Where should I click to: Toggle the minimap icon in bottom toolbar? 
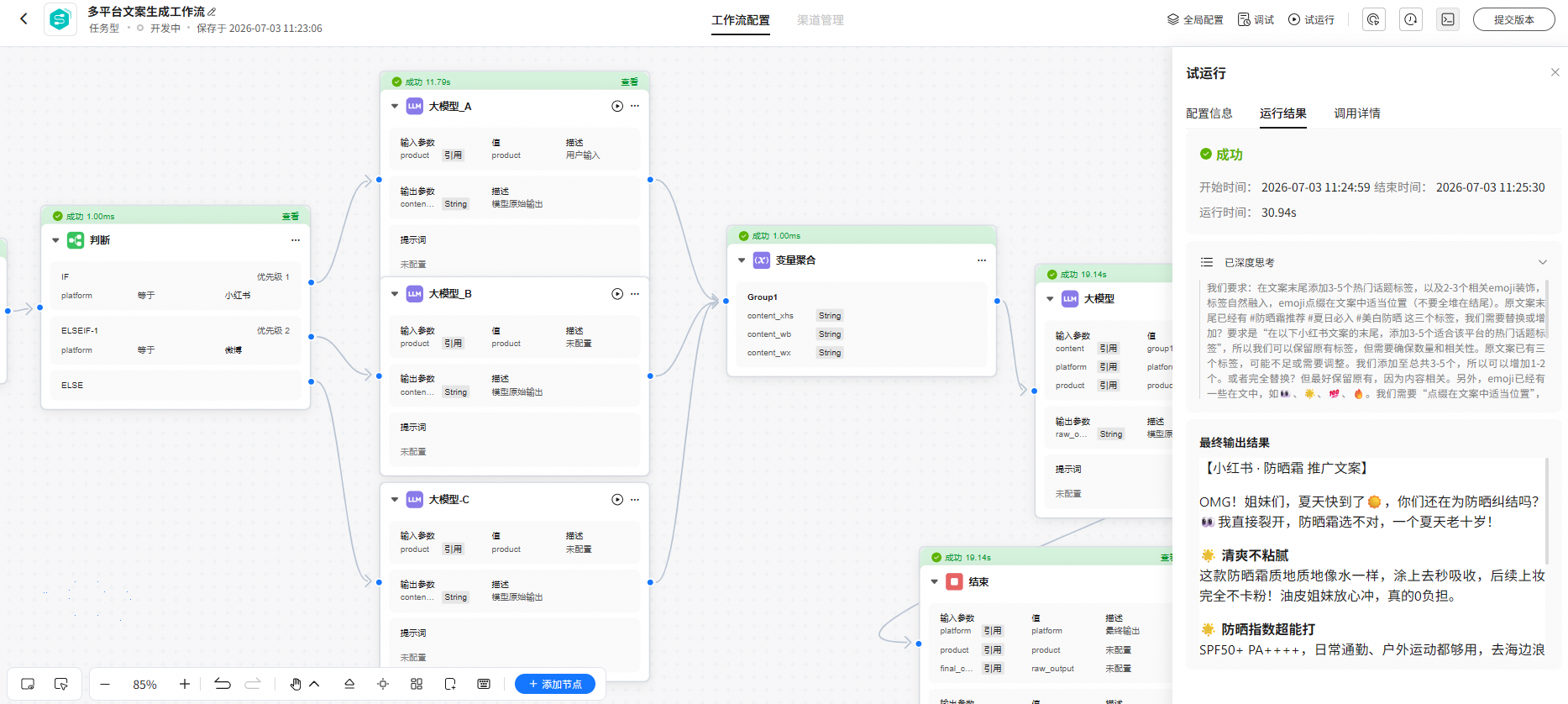pyautogui.click(x=28, y=684)
